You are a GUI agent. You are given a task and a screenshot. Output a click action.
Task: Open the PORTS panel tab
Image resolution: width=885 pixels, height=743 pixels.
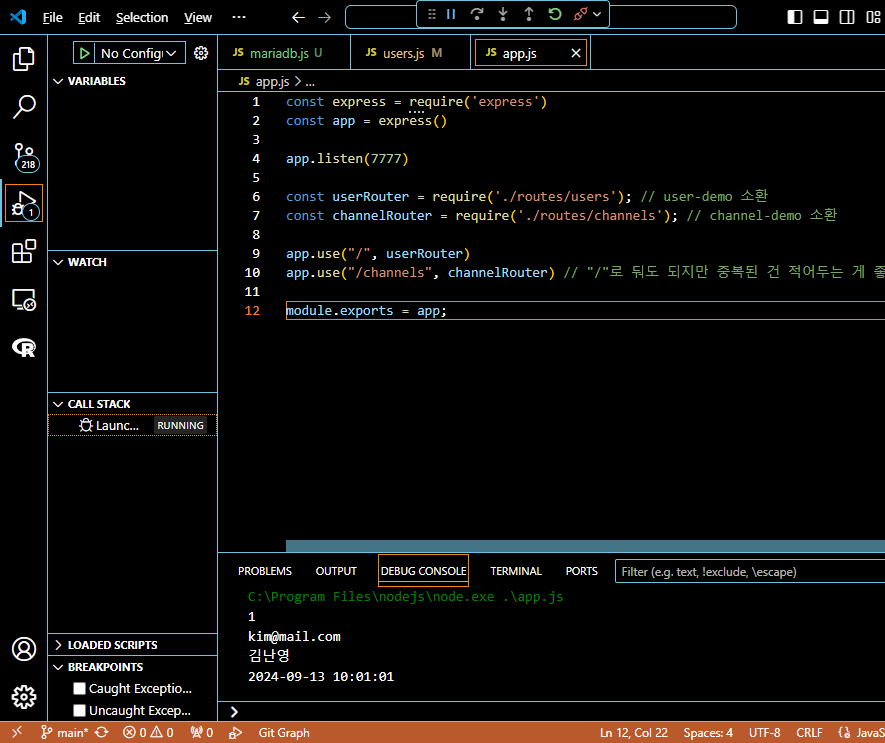tap(581, 571)
